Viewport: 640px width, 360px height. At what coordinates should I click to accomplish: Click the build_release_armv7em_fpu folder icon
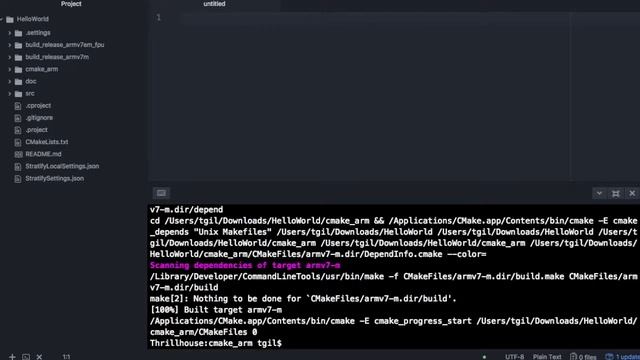tap(18, 45)
